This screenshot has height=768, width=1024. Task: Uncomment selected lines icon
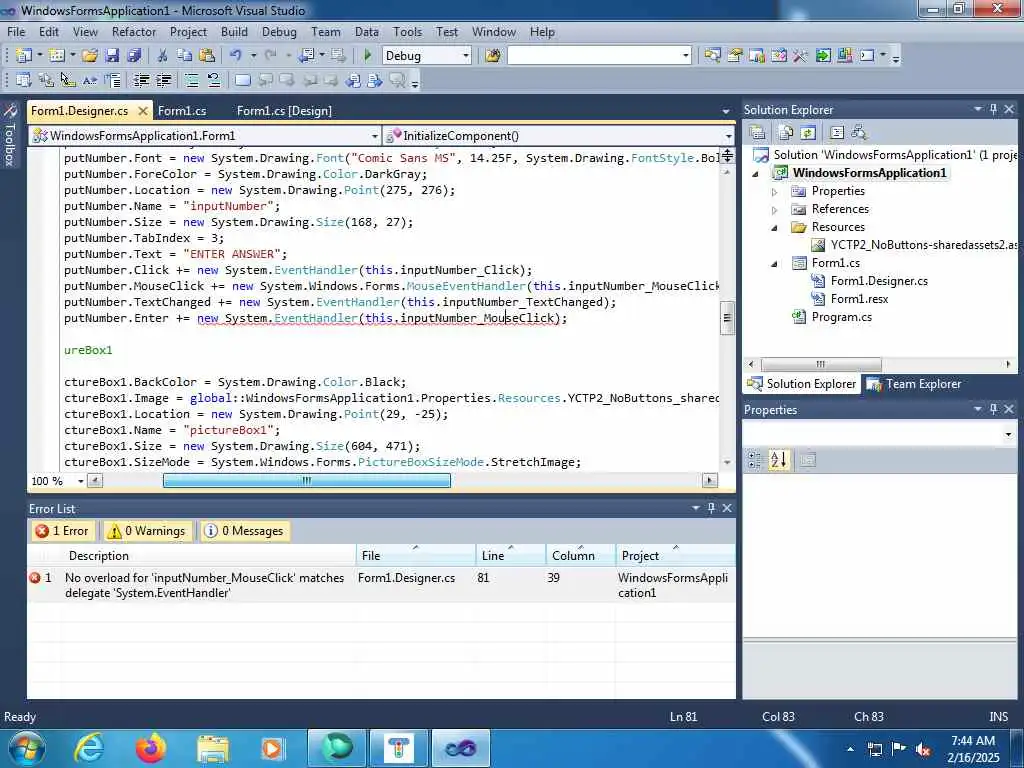click(214, 80)
